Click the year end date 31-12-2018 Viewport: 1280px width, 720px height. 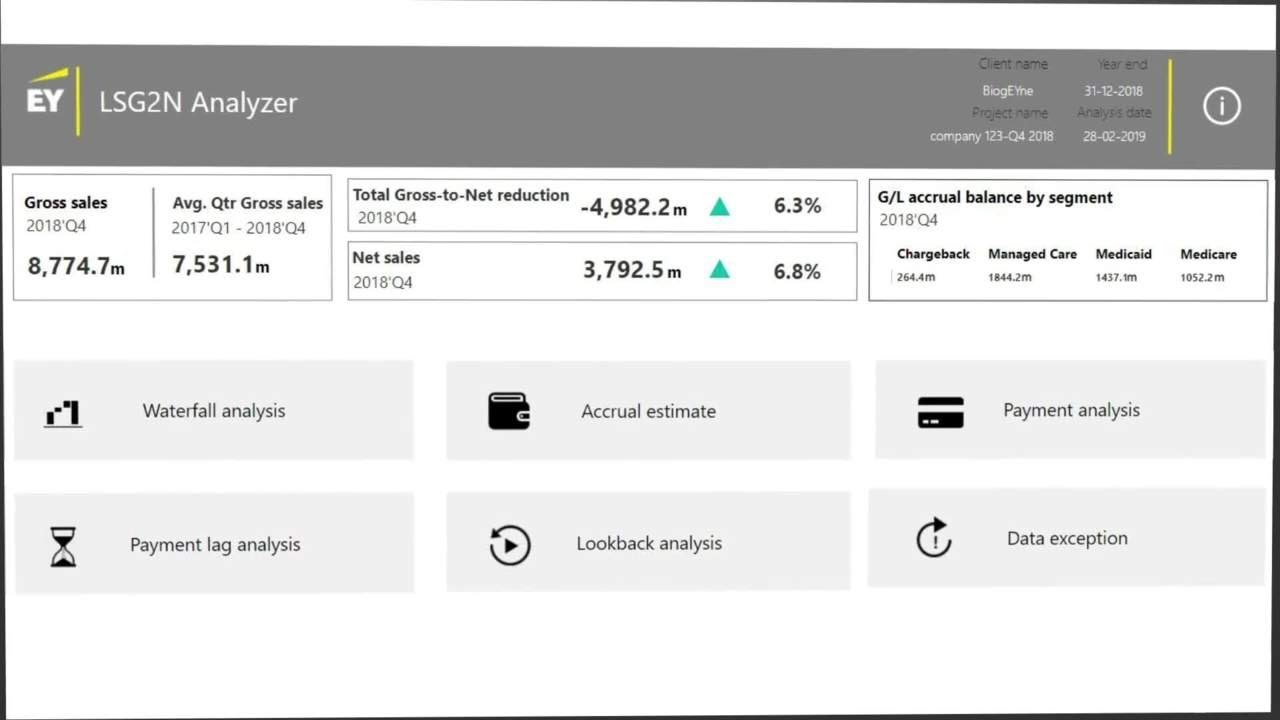1113,90
